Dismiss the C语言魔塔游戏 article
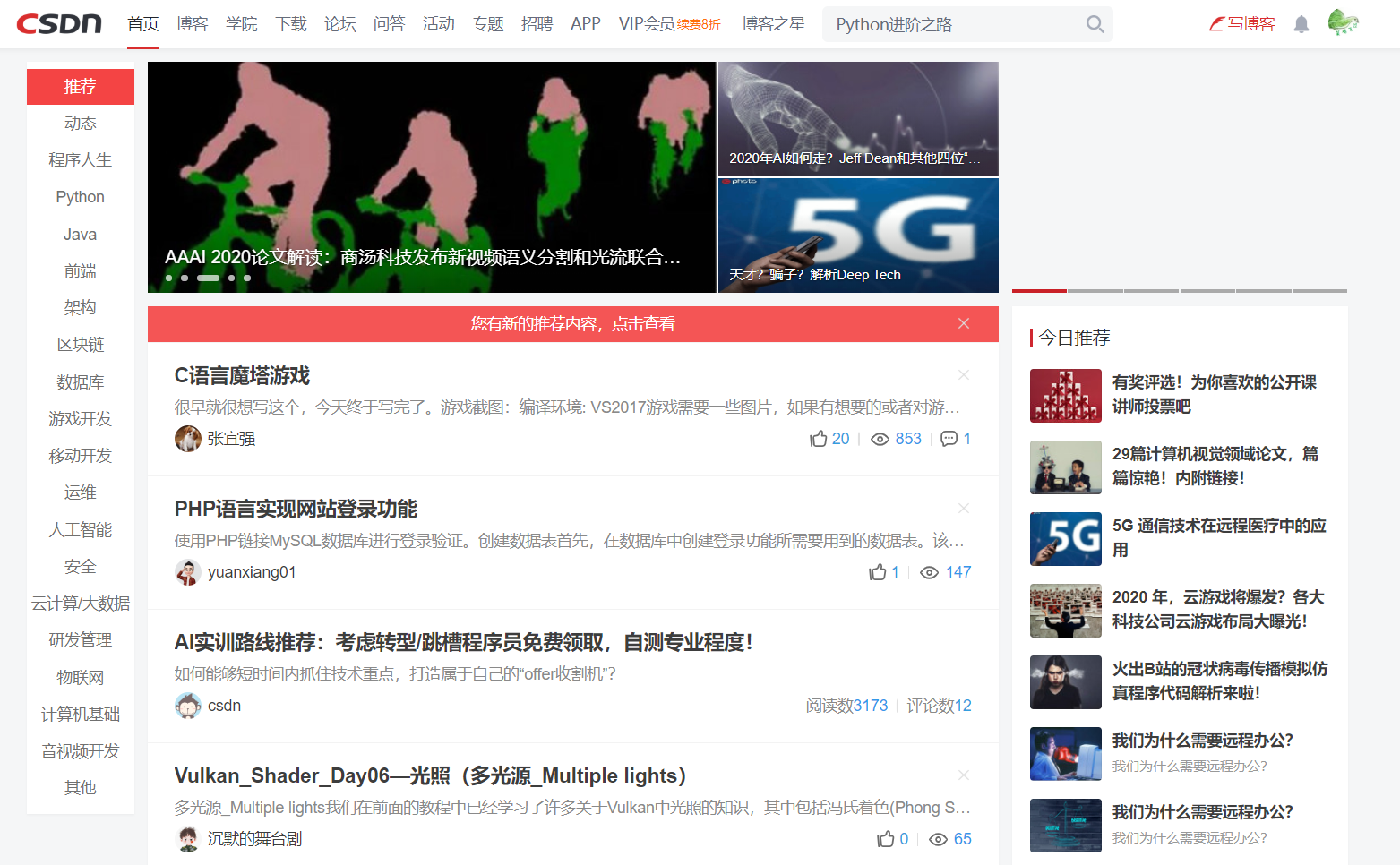The width and height of the screenshot is (1400, 865). coord(964,374)
